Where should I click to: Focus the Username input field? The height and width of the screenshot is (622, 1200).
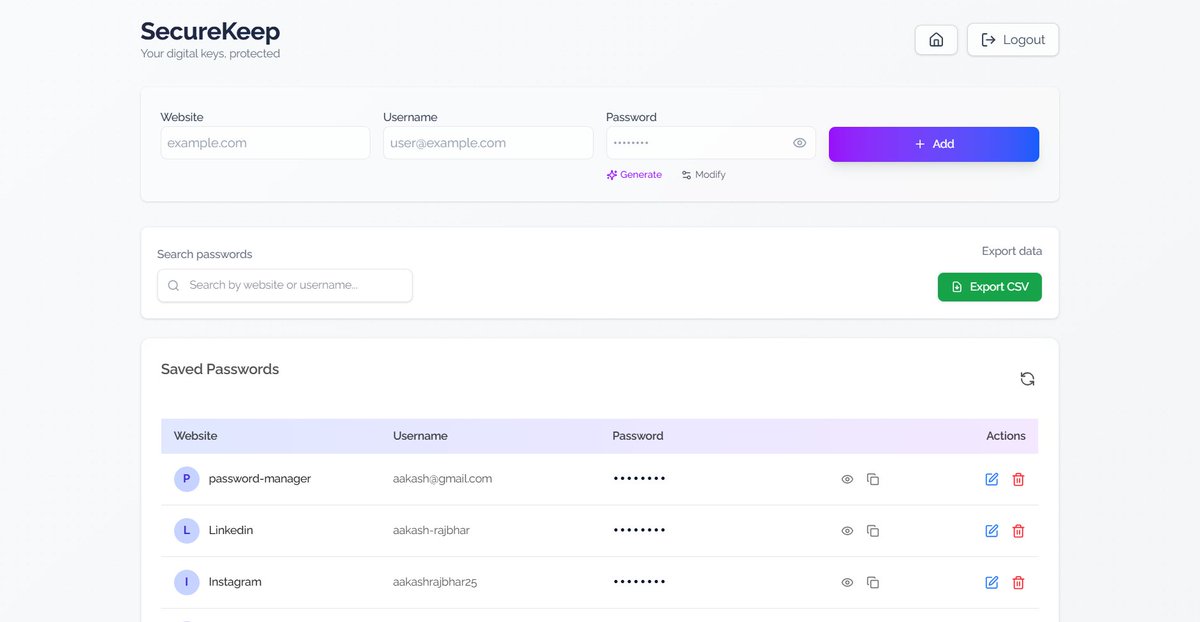coord(488,143)
